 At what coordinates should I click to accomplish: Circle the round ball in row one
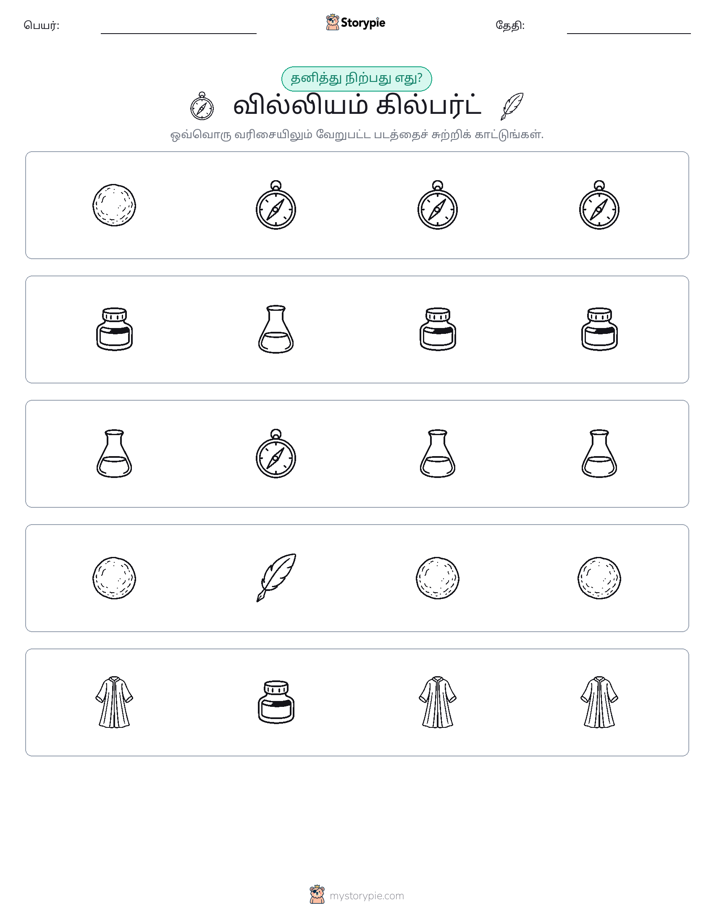point(114,205)
